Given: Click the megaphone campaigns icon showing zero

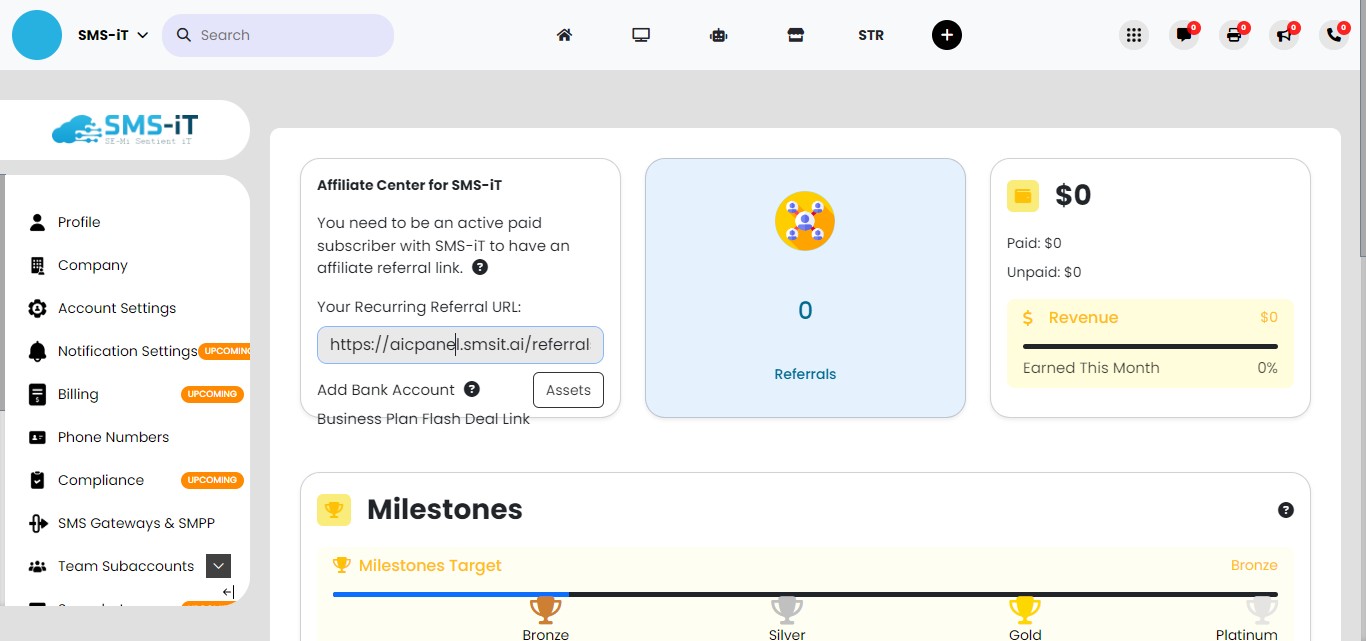Looking at the screenshot, I should click(1284, 35).
